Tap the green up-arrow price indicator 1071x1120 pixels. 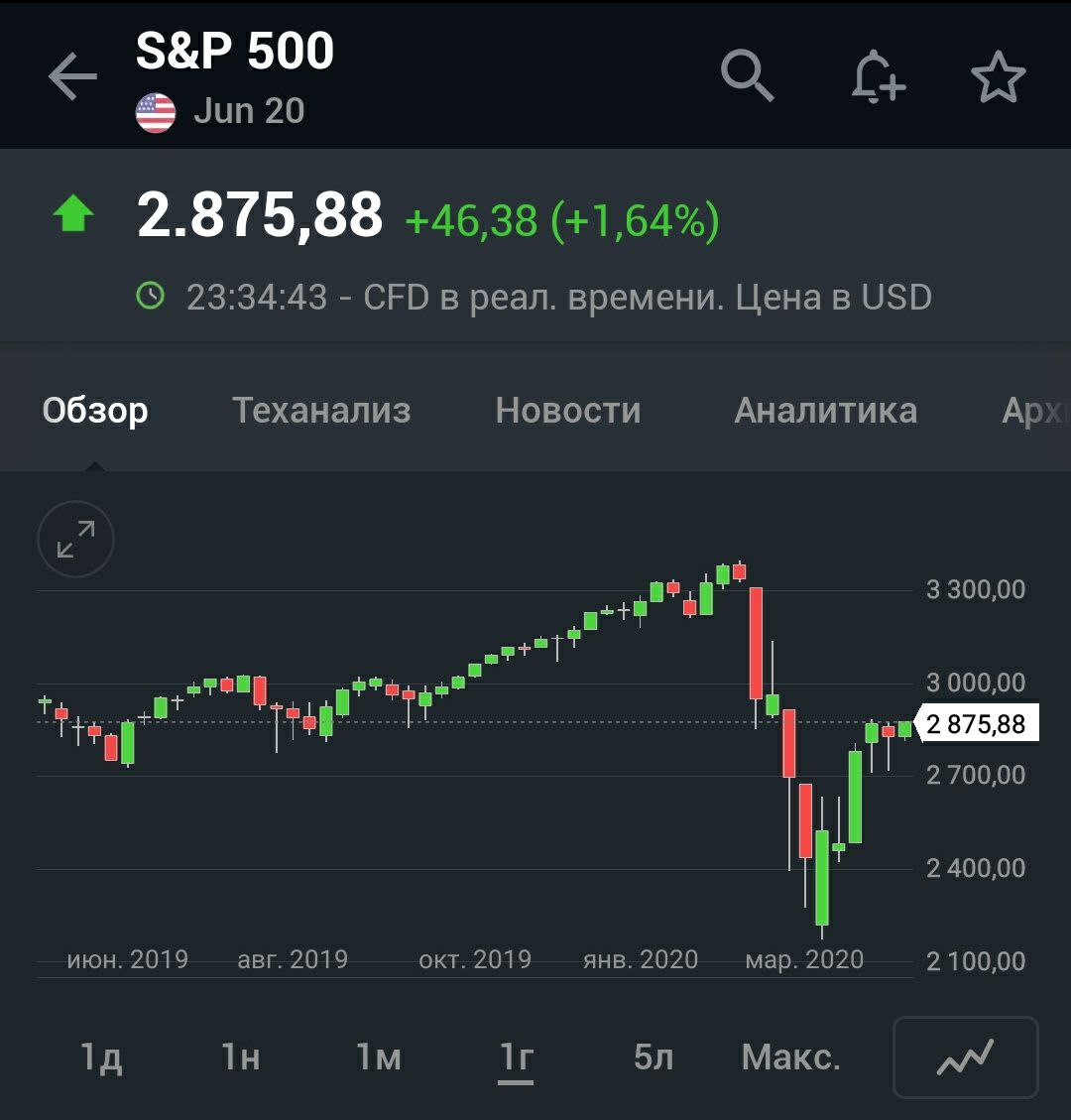pos(72,214)
